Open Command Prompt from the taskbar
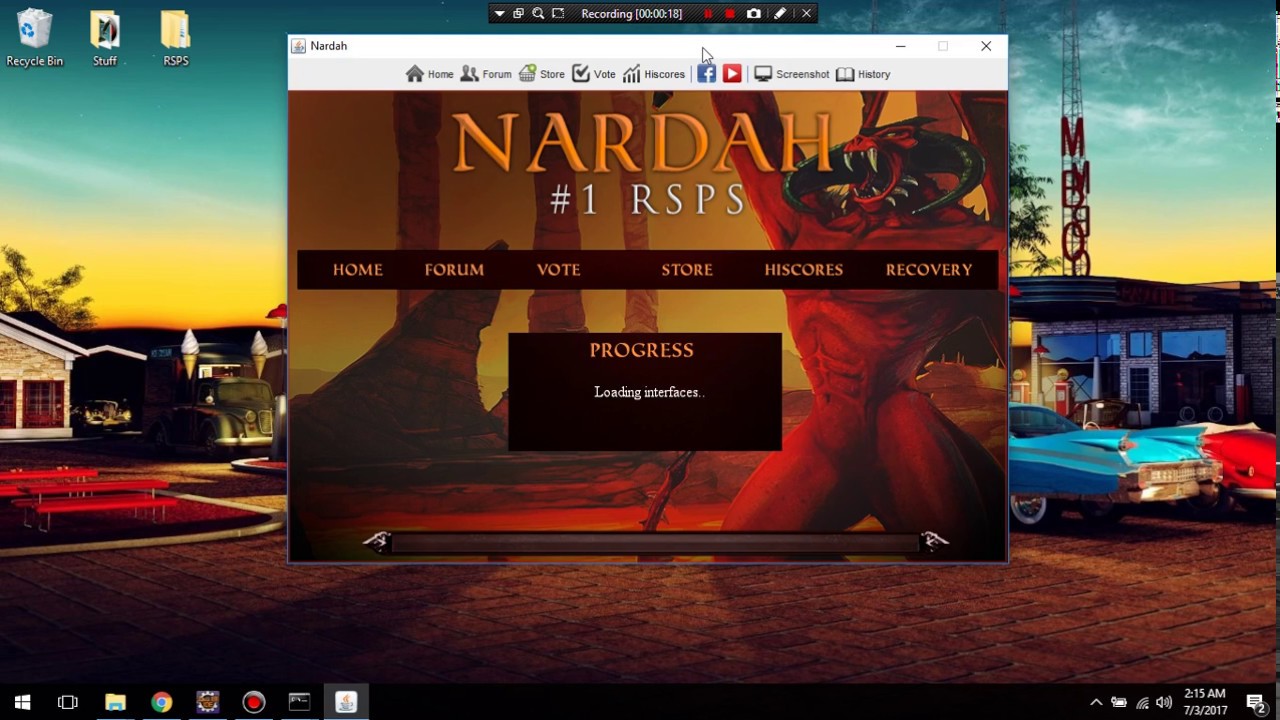Screen dimensions: 1280x720 [299, 702]
